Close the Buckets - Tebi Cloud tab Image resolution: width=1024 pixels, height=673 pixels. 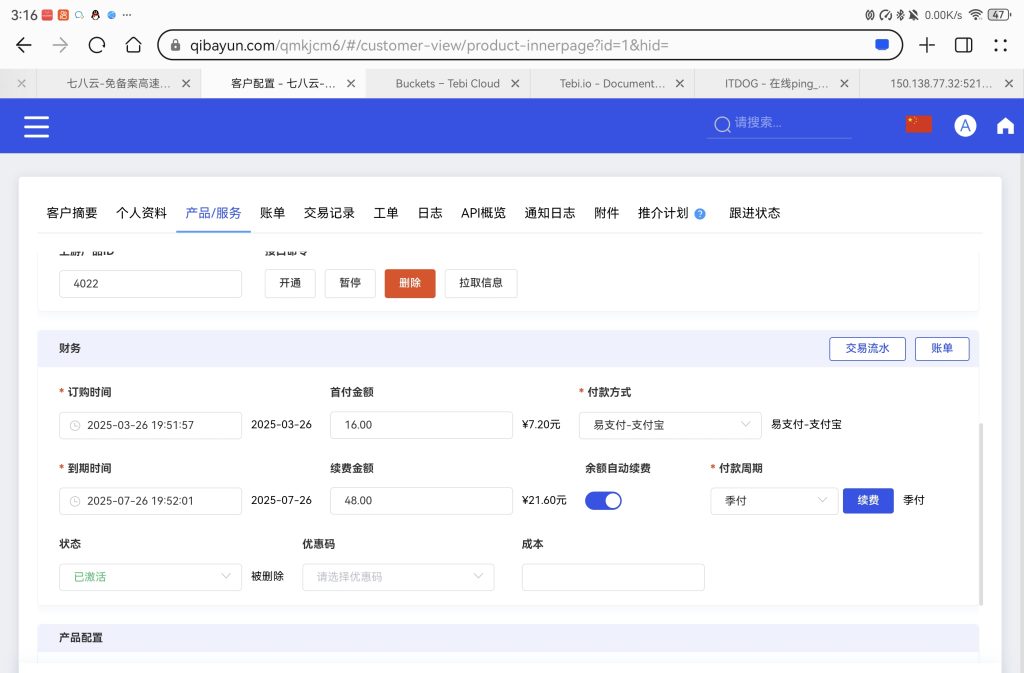pyautogui.click(x=515, y=84)
